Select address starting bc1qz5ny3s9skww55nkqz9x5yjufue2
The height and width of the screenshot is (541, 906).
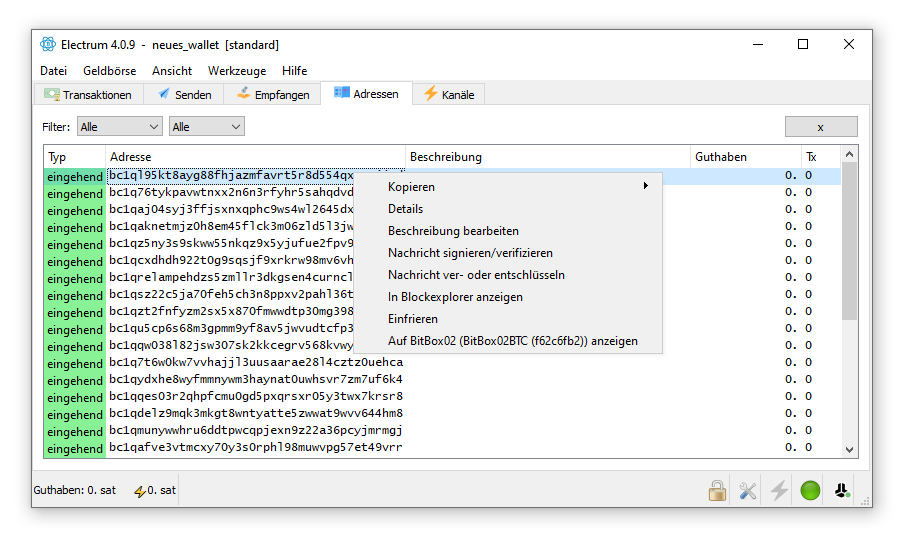pyautogui.click(x=231, y=243)
